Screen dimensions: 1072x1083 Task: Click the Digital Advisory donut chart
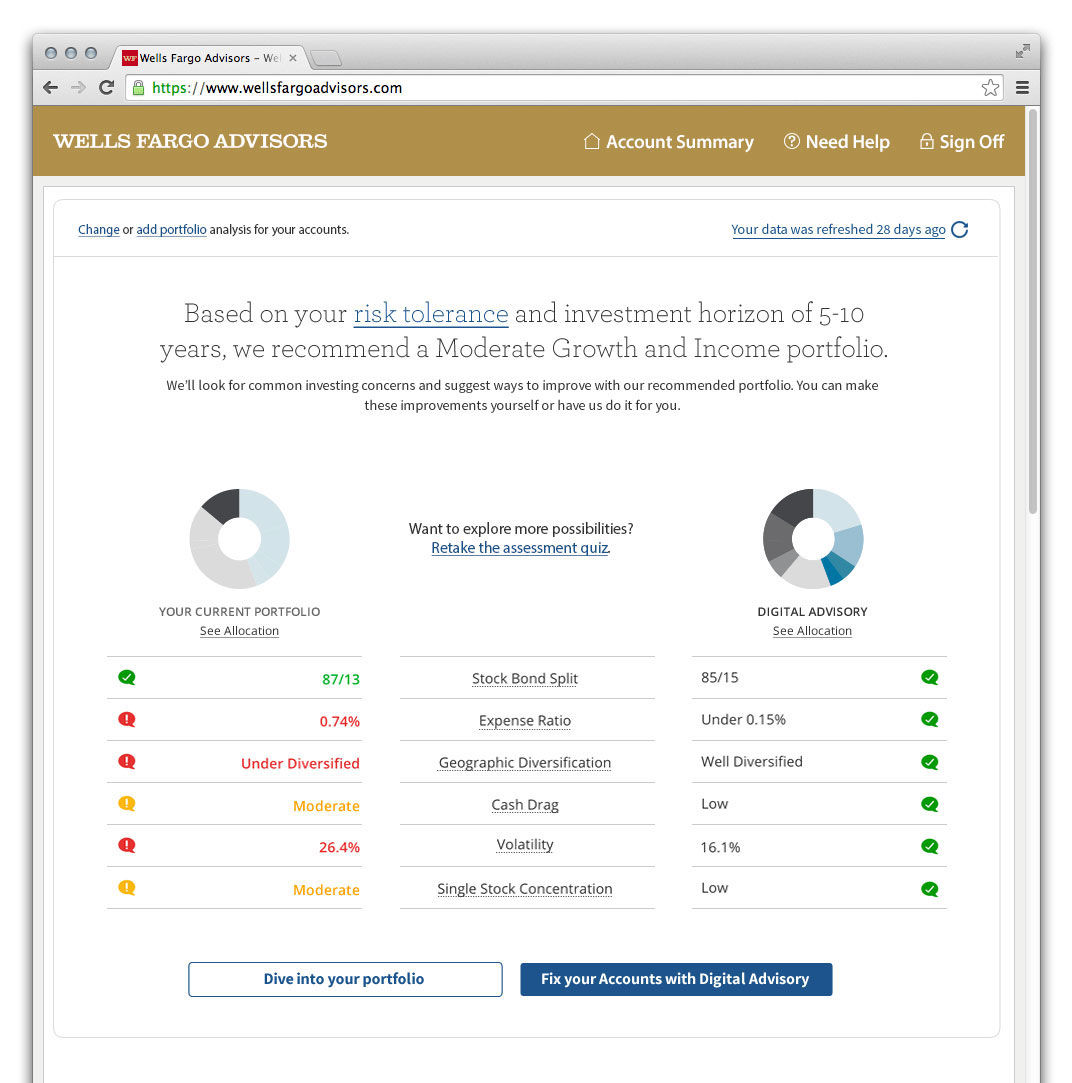(x=813, y=539)
